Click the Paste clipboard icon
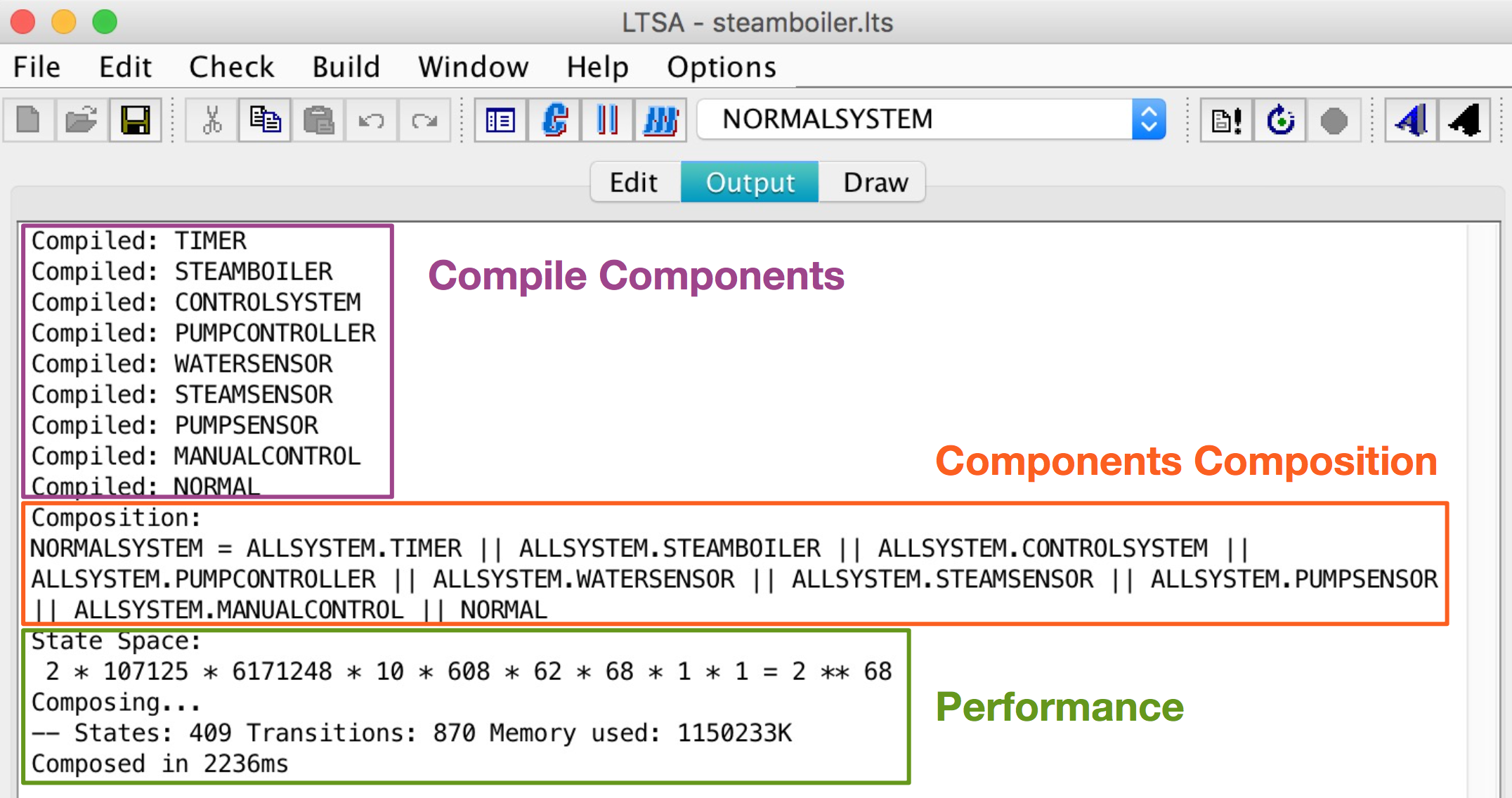 (x=318, y=120)
